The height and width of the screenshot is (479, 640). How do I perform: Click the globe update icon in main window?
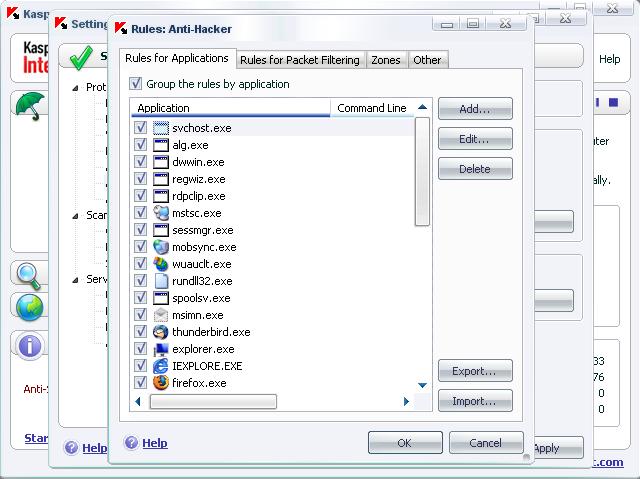(30, 307)
